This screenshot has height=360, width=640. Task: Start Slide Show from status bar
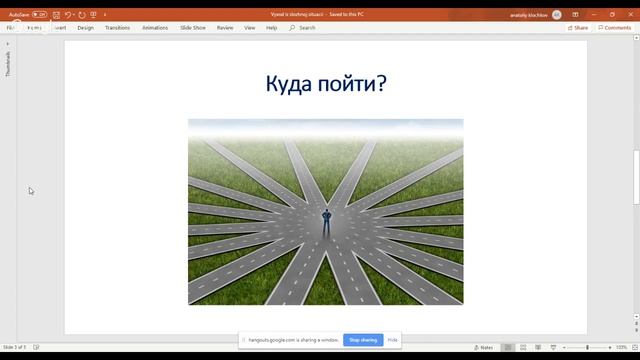pyautogui.click(x=553, y=347)
